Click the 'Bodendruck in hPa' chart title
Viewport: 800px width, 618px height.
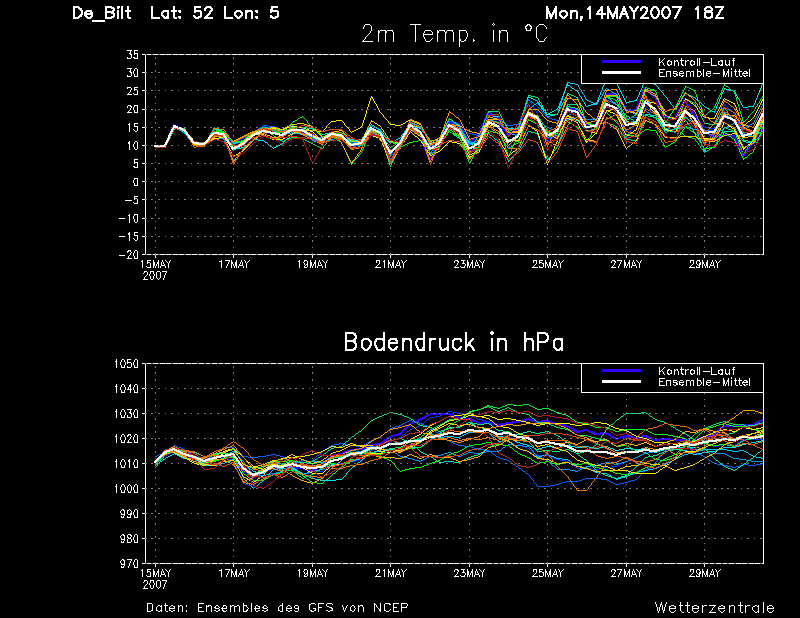click(x=454, y=342)
